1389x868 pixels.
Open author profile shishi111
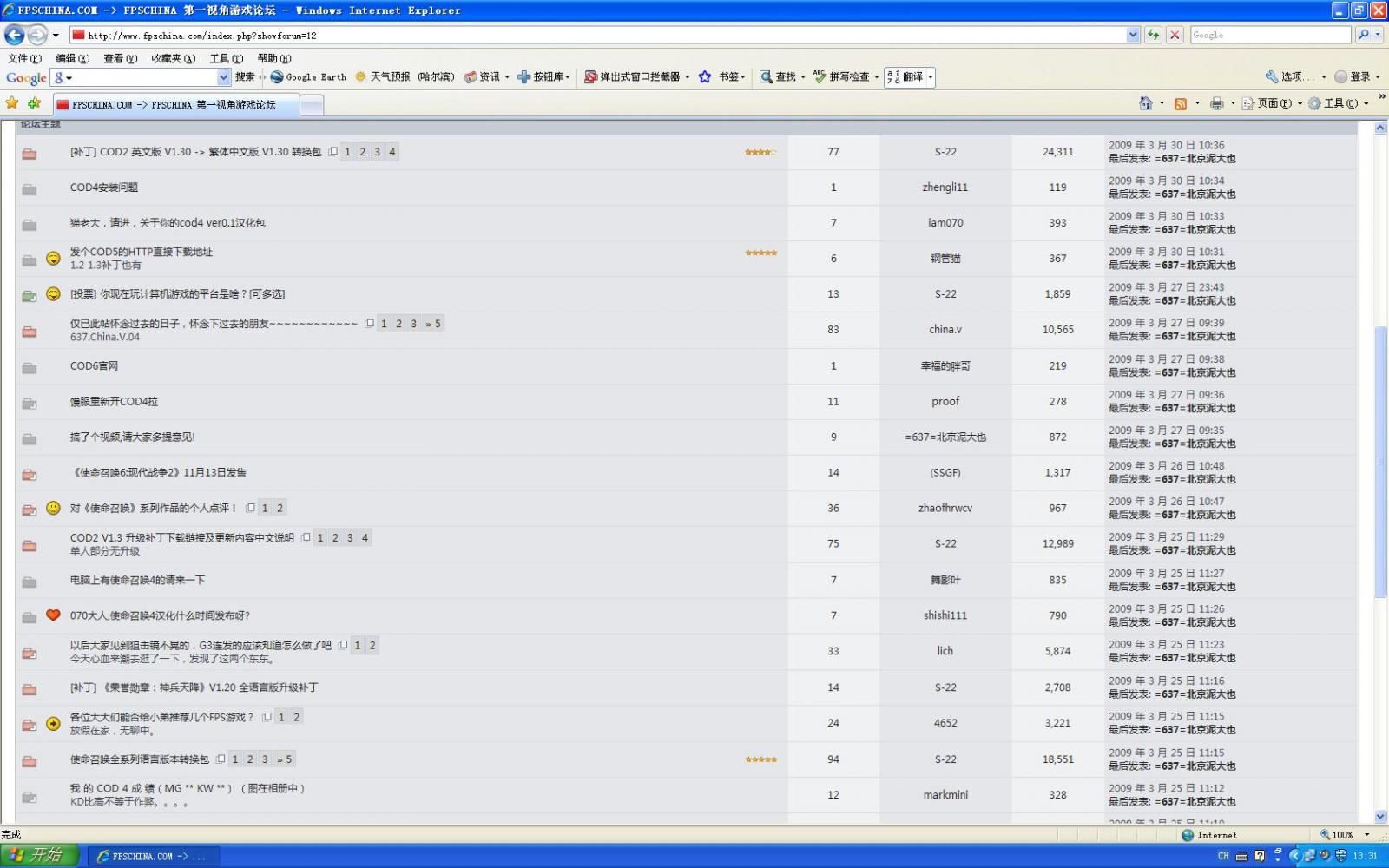click(x=945, y=615)
